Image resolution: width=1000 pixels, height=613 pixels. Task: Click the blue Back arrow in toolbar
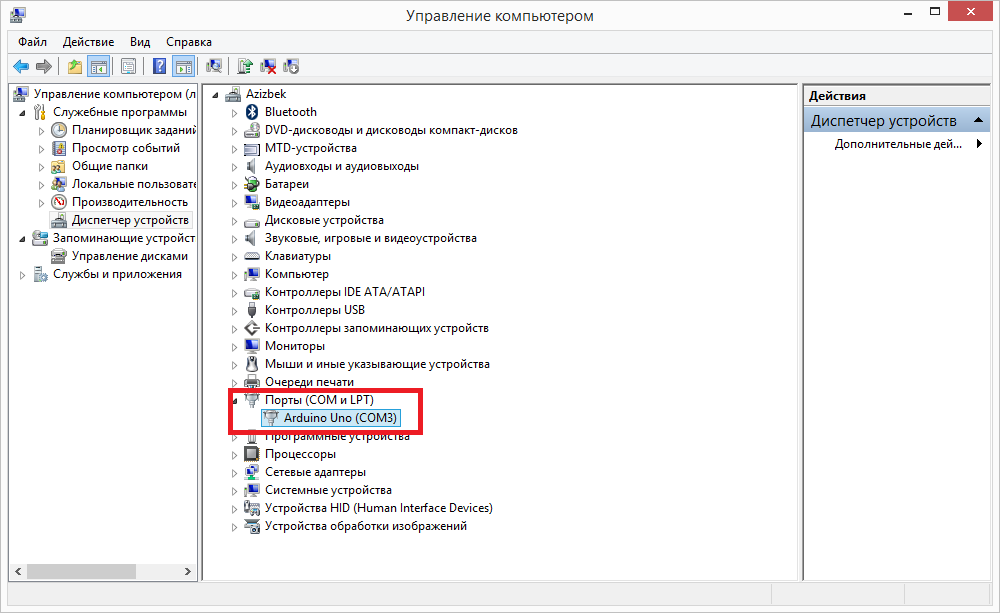[21, 66]
